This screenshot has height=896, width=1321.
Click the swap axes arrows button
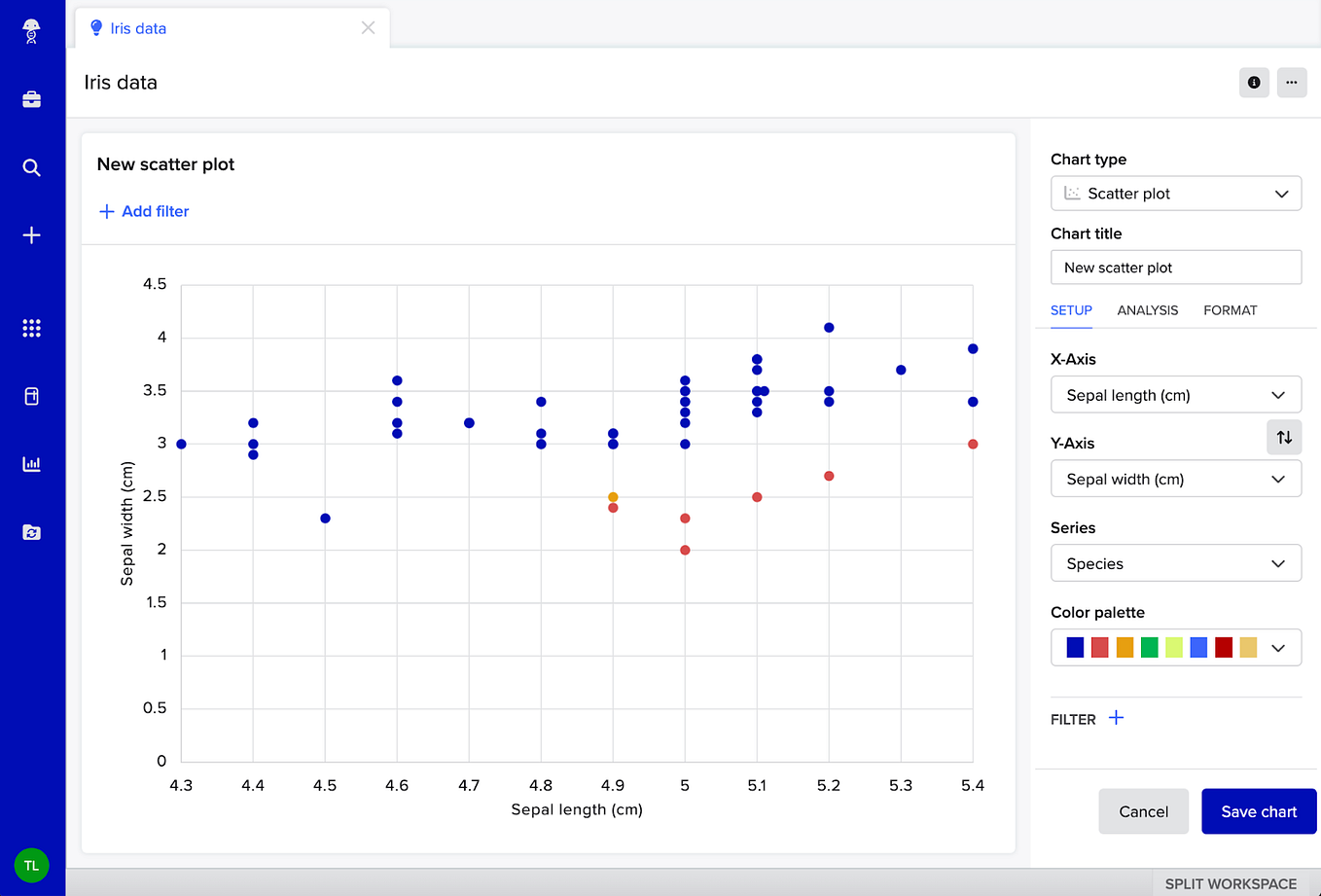tap(1283, 437)
